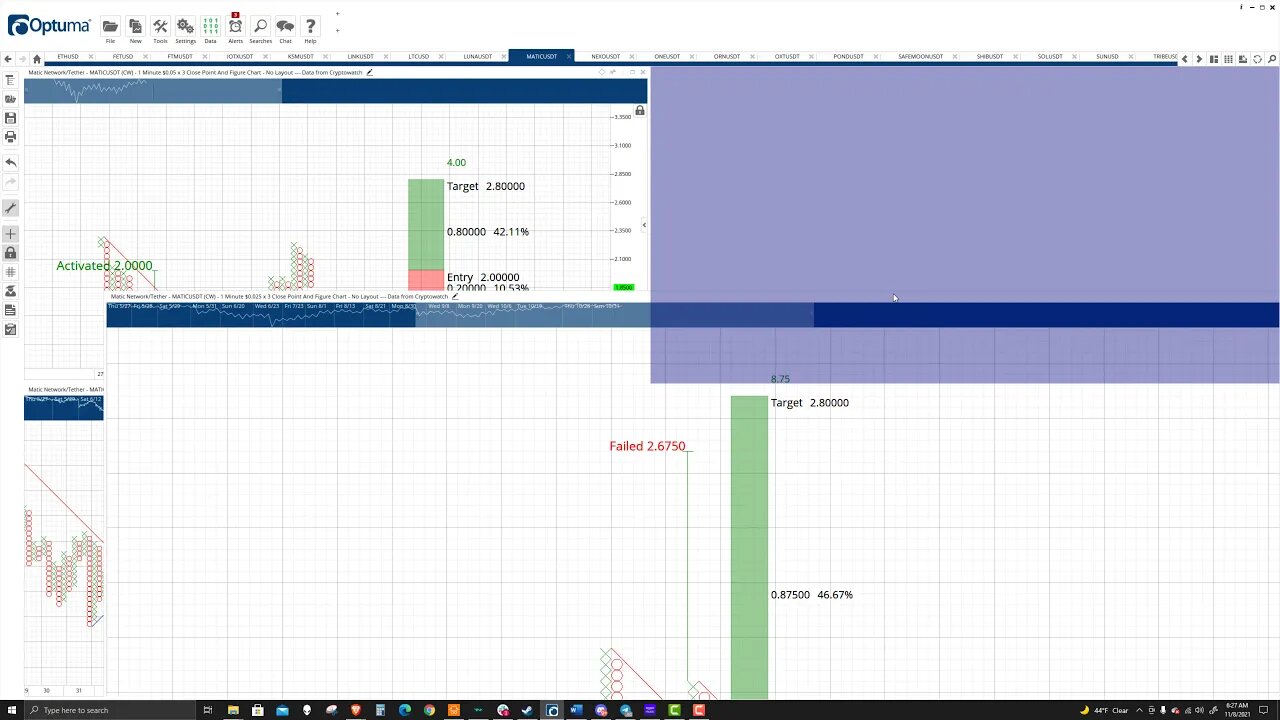Click the refresh circle icon in tab bar
Screen dimensions: 1280x720
(x=1257, y=59)
